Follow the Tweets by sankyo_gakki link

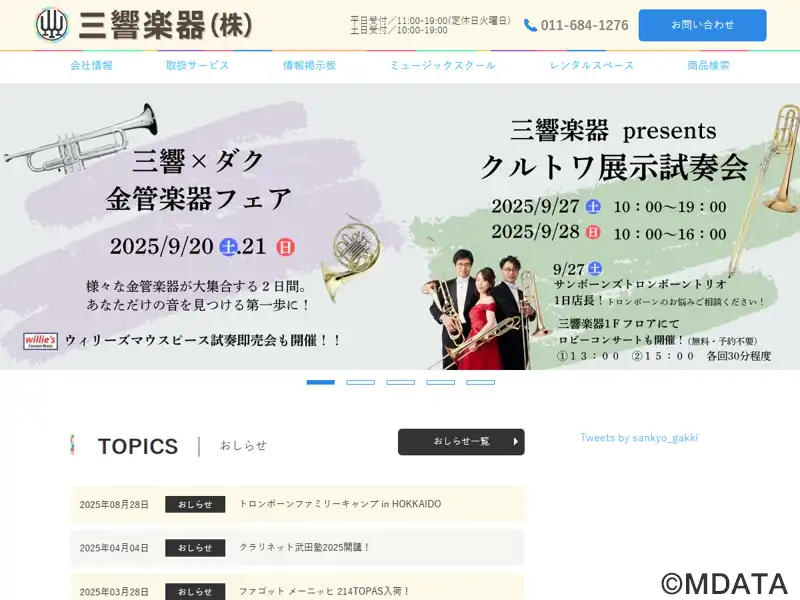[x=639, y=438]
